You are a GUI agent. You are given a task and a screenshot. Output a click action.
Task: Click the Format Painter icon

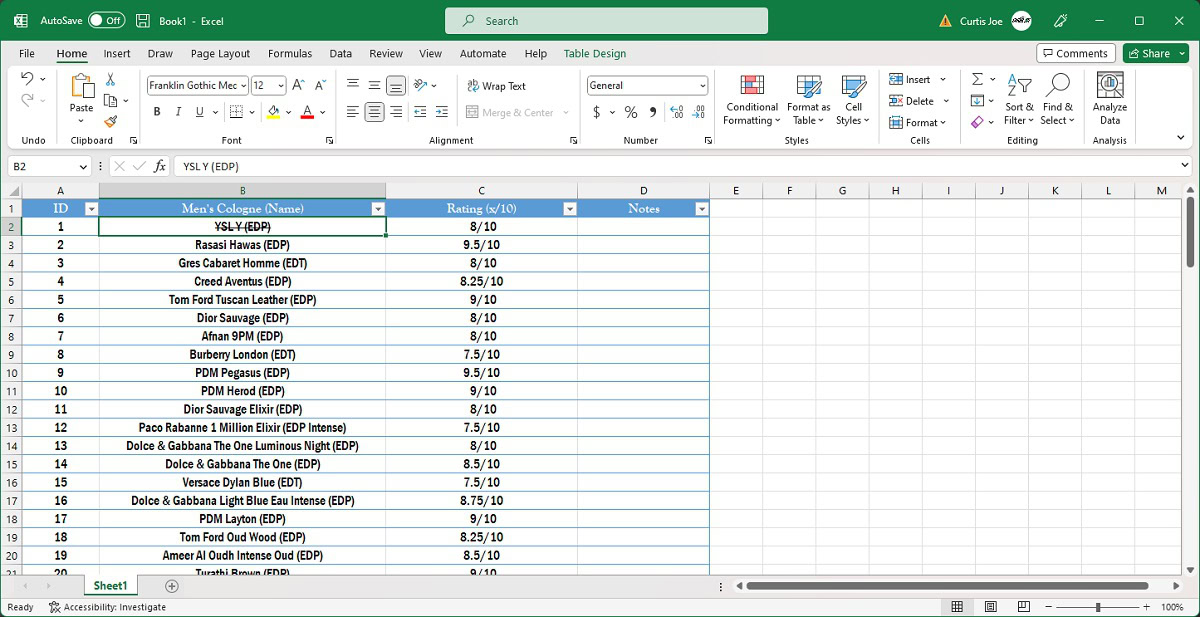tap(110, 121)
